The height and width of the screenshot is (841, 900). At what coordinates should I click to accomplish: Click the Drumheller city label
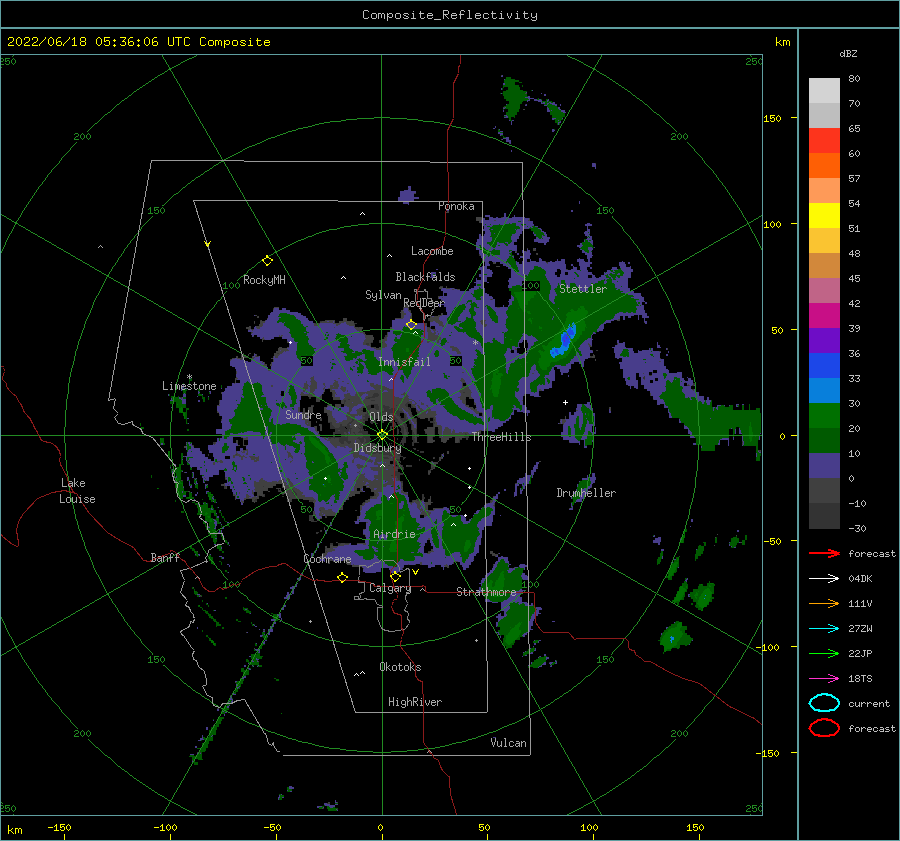(586, 493)
